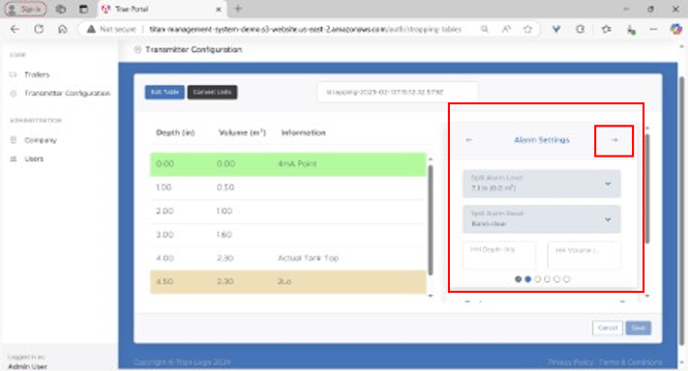Image resolution: width=688 pixels, height=371 pixels.
Task: Click the browser extensions icon
Action: pos(580,29)
